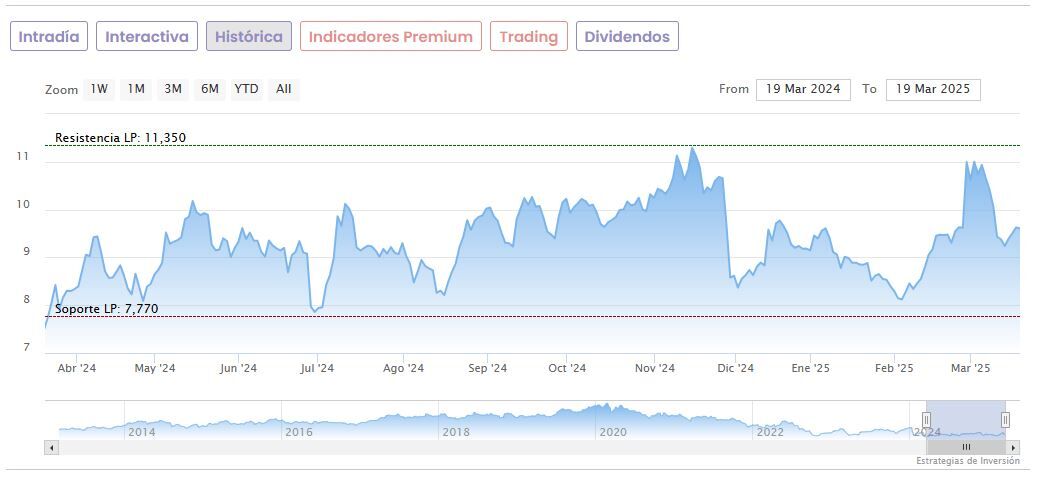
Task: Open the Estrategias de Inversión credit link
Action: 967,461
